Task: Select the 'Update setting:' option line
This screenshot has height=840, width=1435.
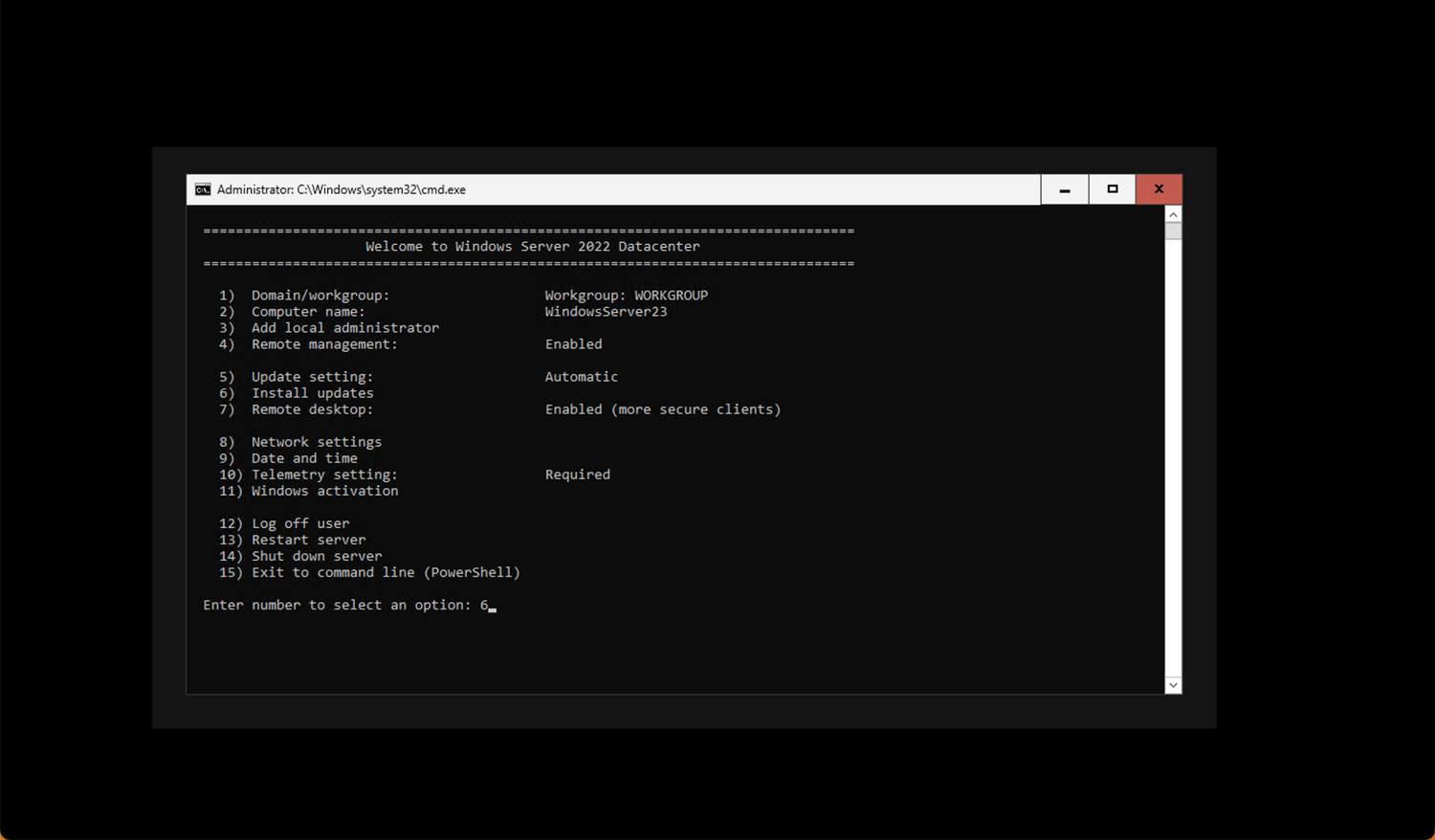Action: [x=296, y=377]
